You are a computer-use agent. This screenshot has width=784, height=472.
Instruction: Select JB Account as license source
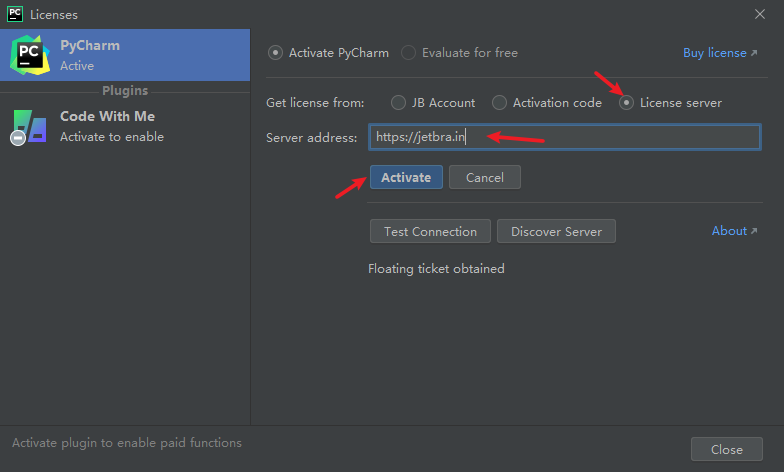(399, 102)
